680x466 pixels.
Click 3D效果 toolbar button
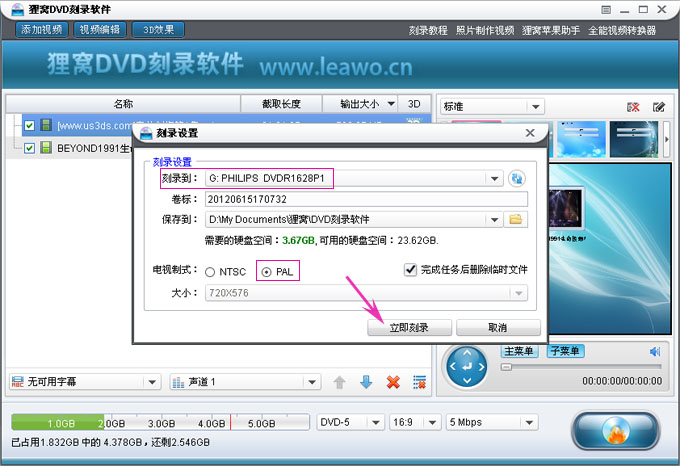[x=158, y=29]
